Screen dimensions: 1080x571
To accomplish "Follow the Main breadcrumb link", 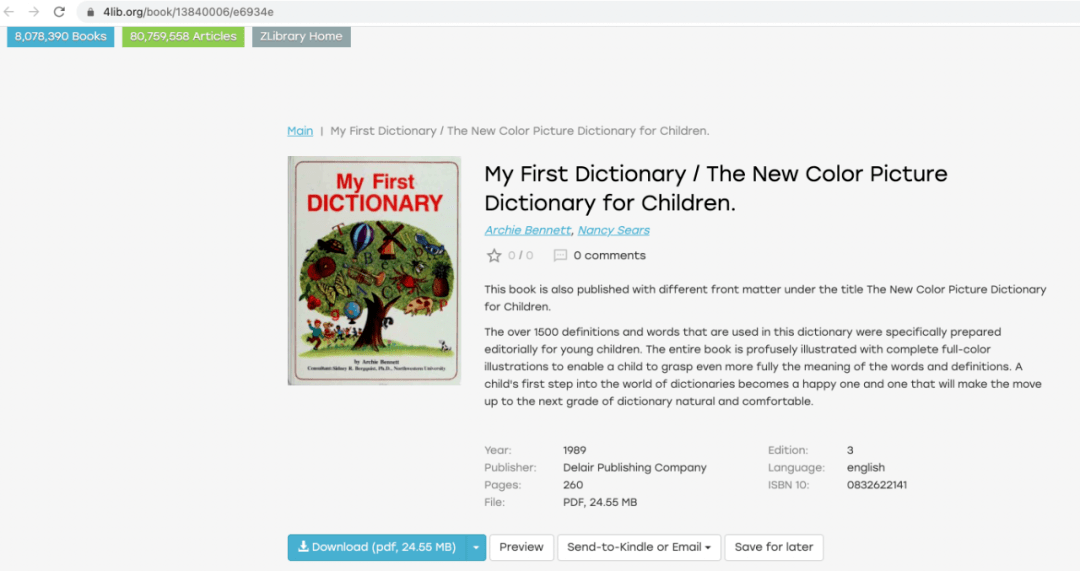I will coord(300,131).
